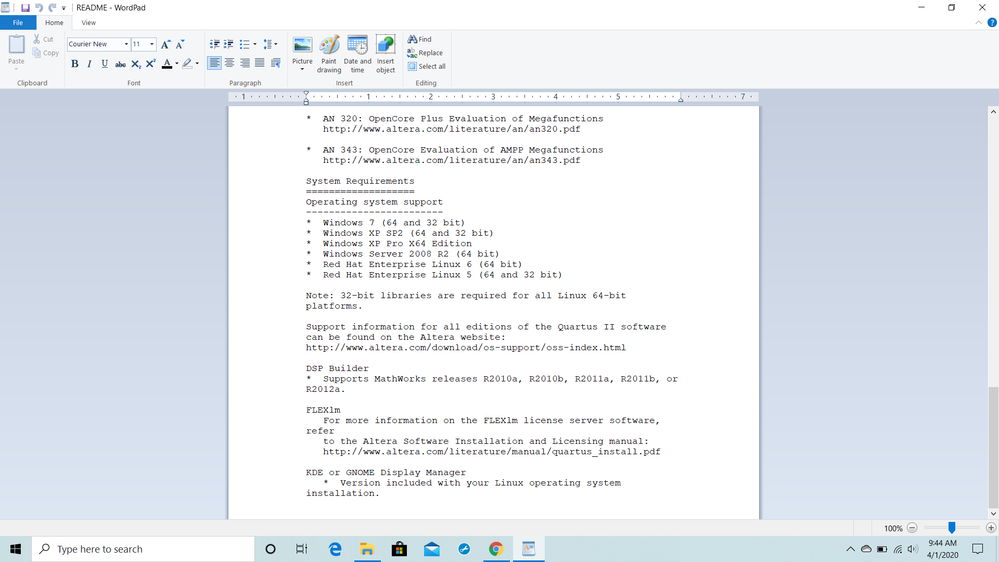Click the zoom slider handle

click(951, 528)
